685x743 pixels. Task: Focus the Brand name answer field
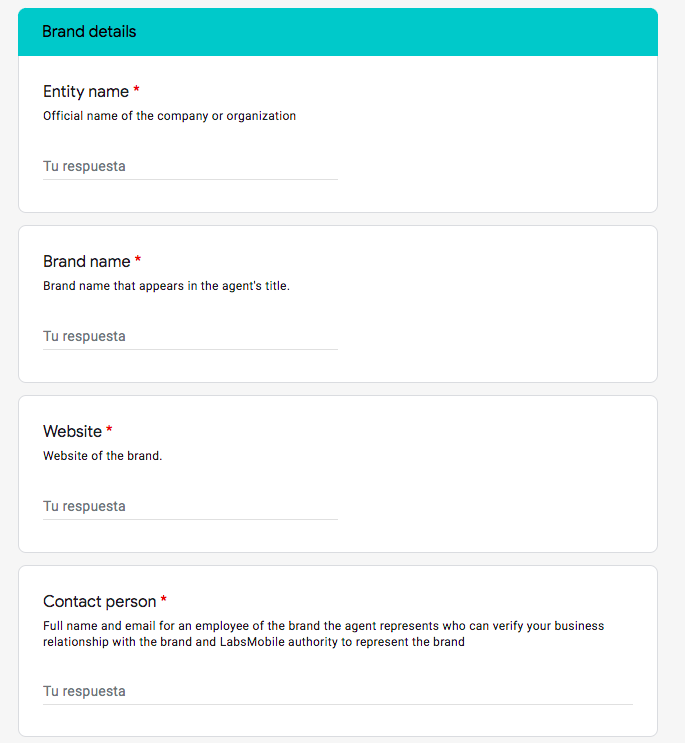point(190,336)
